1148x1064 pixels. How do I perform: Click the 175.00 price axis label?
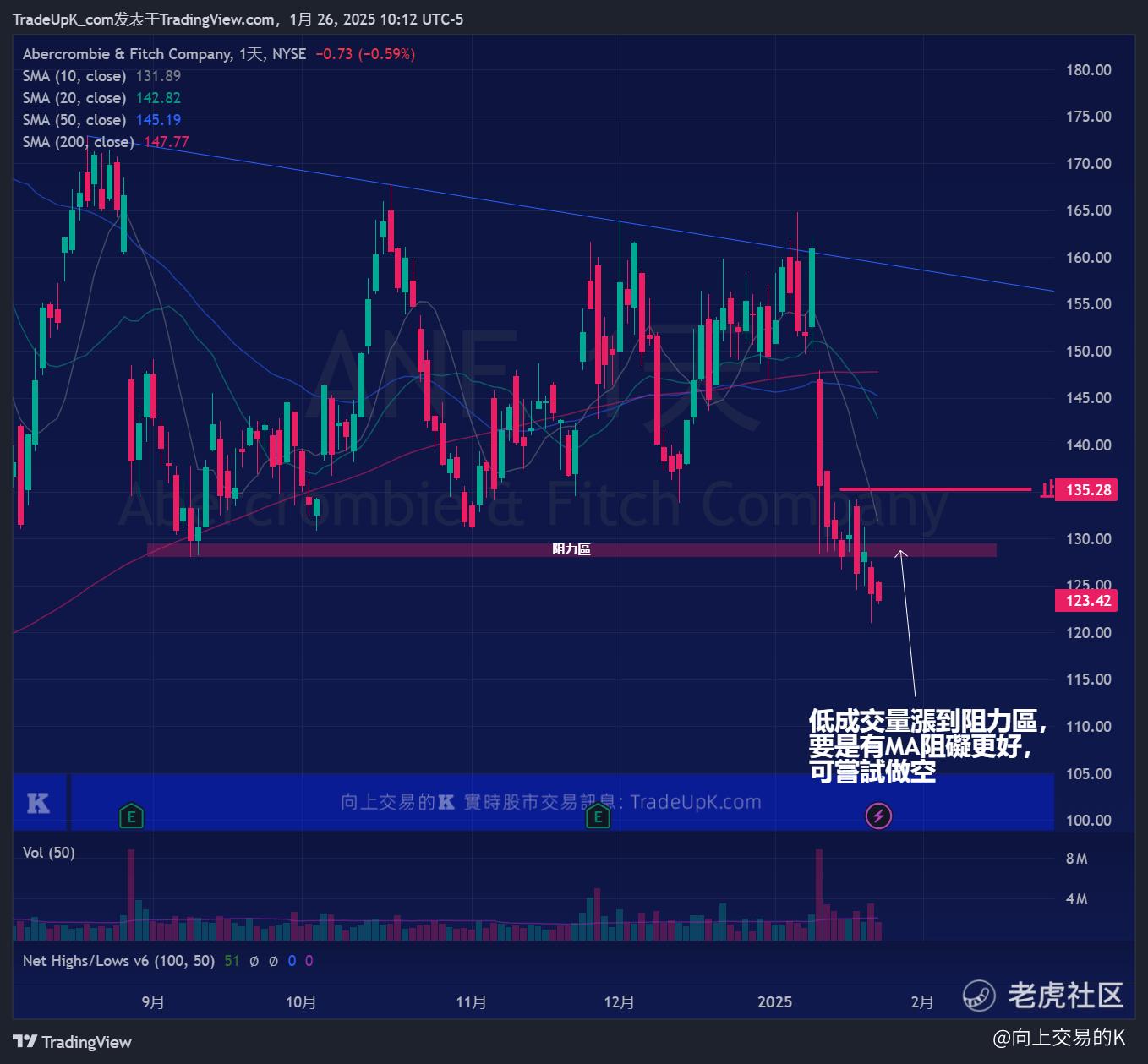coord(1089,117)
